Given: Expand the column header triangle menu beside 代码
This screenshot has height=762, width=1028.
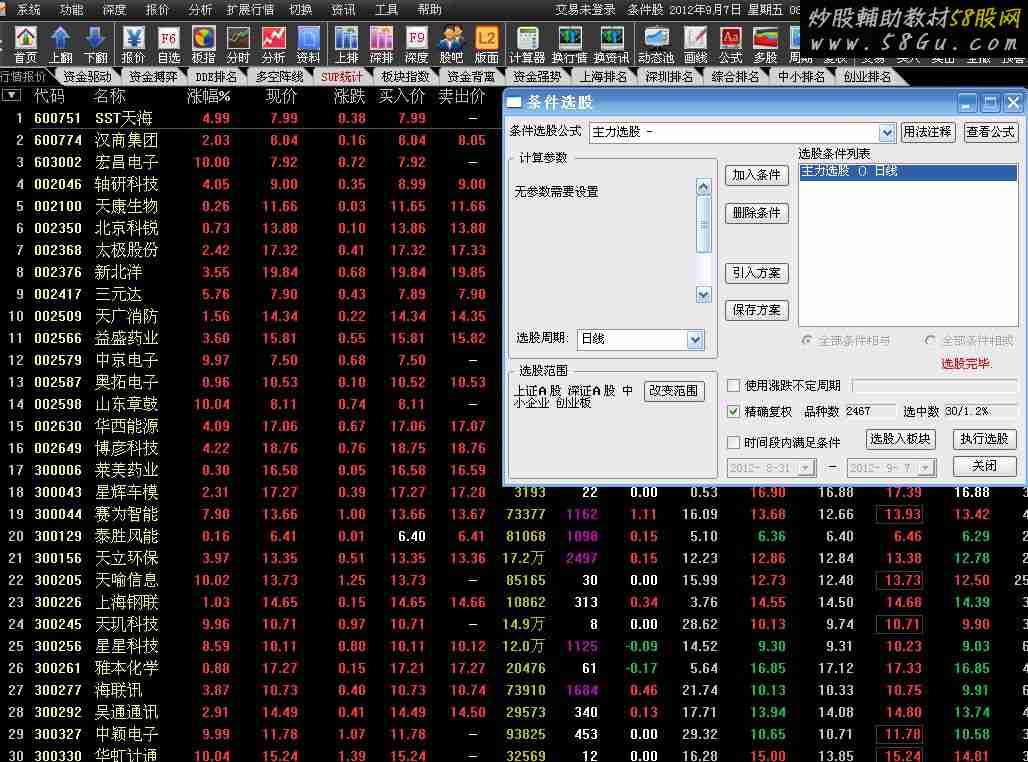Looking at the screenshot, I should coord(11,96).
